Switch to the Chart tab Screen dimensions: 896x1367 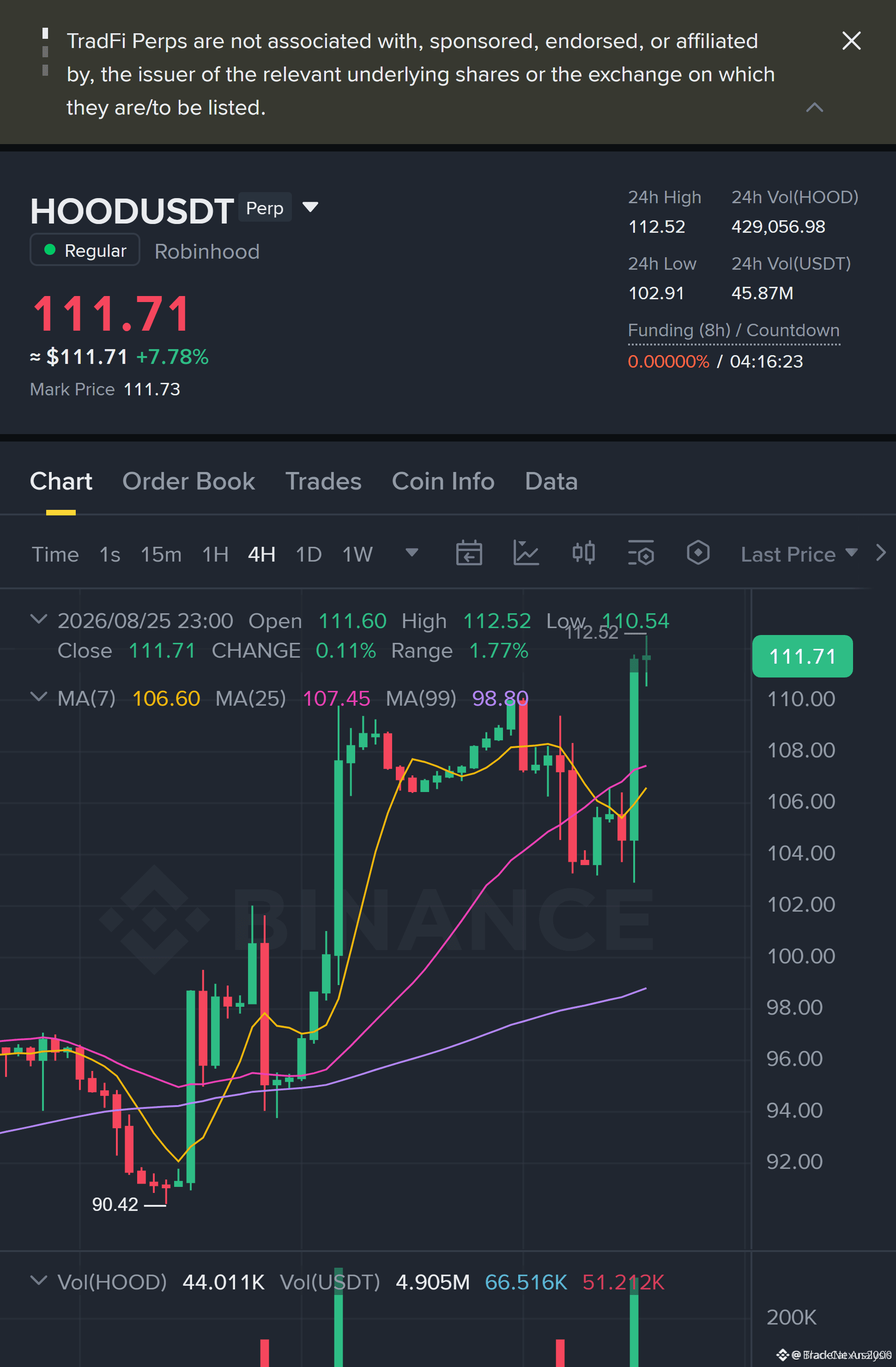coord(61,481)
